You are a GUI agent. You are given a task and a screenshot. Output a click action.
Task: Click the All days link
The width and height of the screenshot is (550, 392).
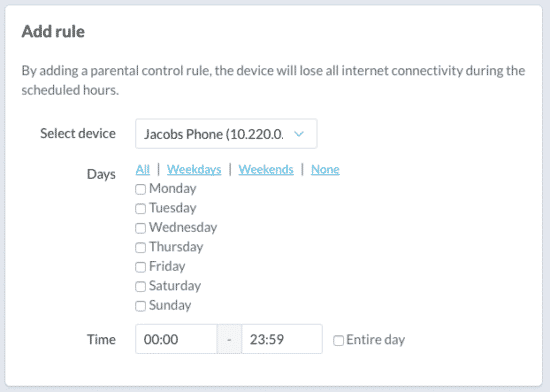tap(143, 170)
